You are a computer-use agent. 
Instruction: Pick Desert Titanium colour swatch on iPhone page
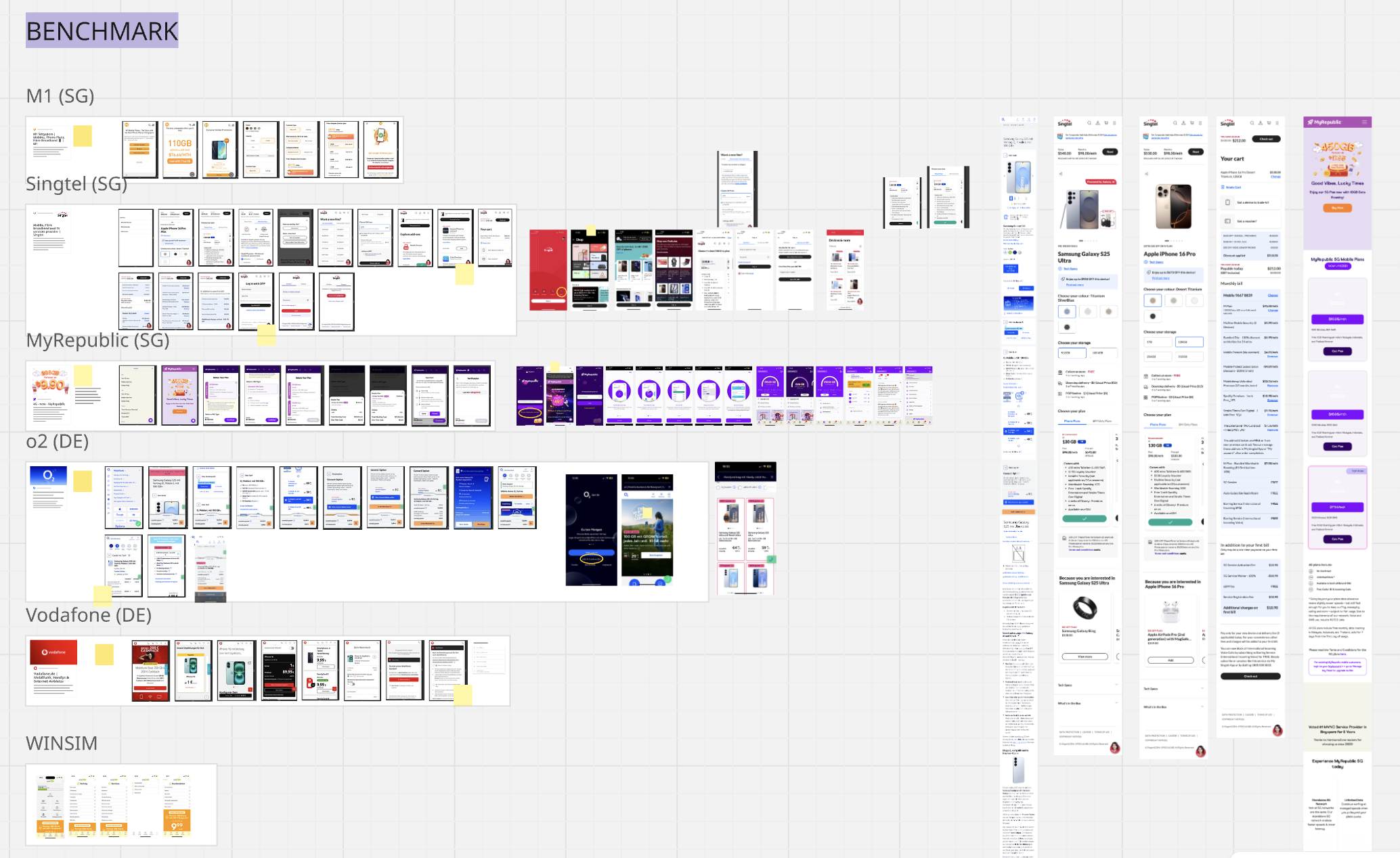(x=1152, y=300)
